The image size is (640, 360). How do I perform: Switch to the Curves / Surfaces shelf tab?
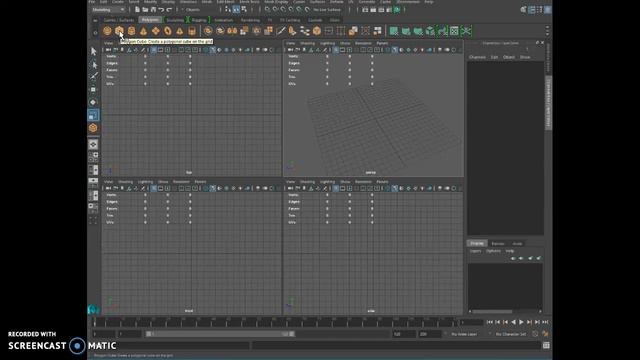(118, 20)
